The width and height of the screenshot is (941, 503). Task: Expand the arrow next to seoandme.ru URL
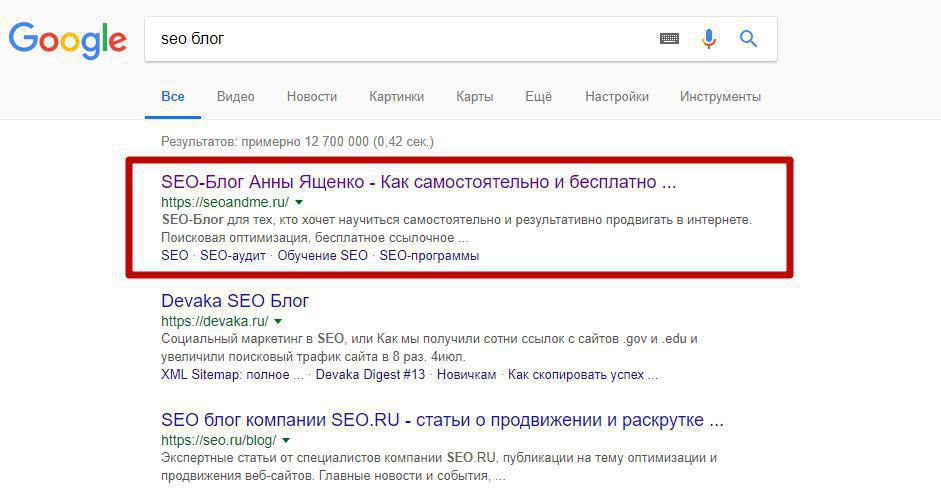pyautogui.click(x=299, y=203)
